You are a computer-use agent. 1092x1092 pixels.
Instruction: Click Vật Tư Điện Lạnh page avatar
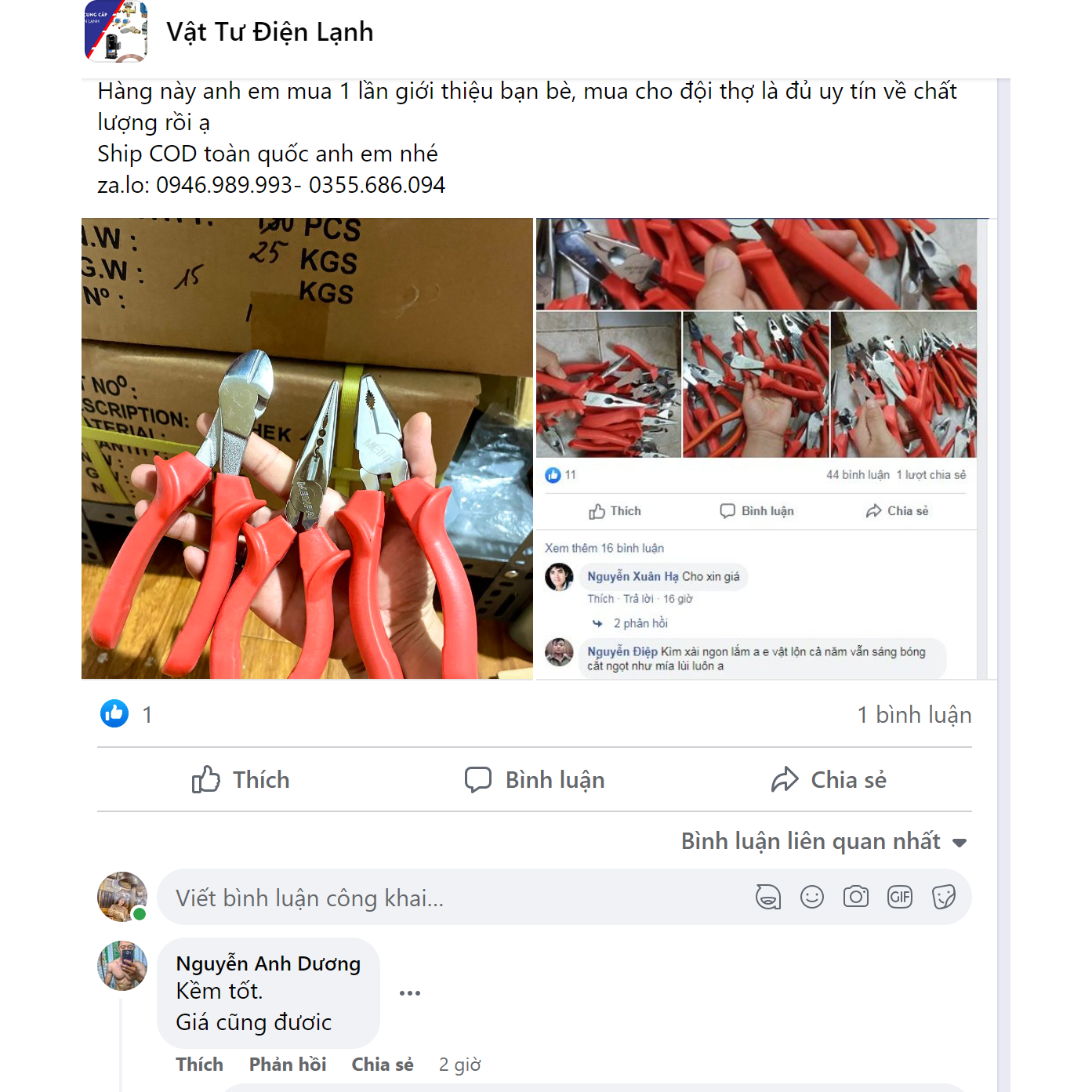116,31
